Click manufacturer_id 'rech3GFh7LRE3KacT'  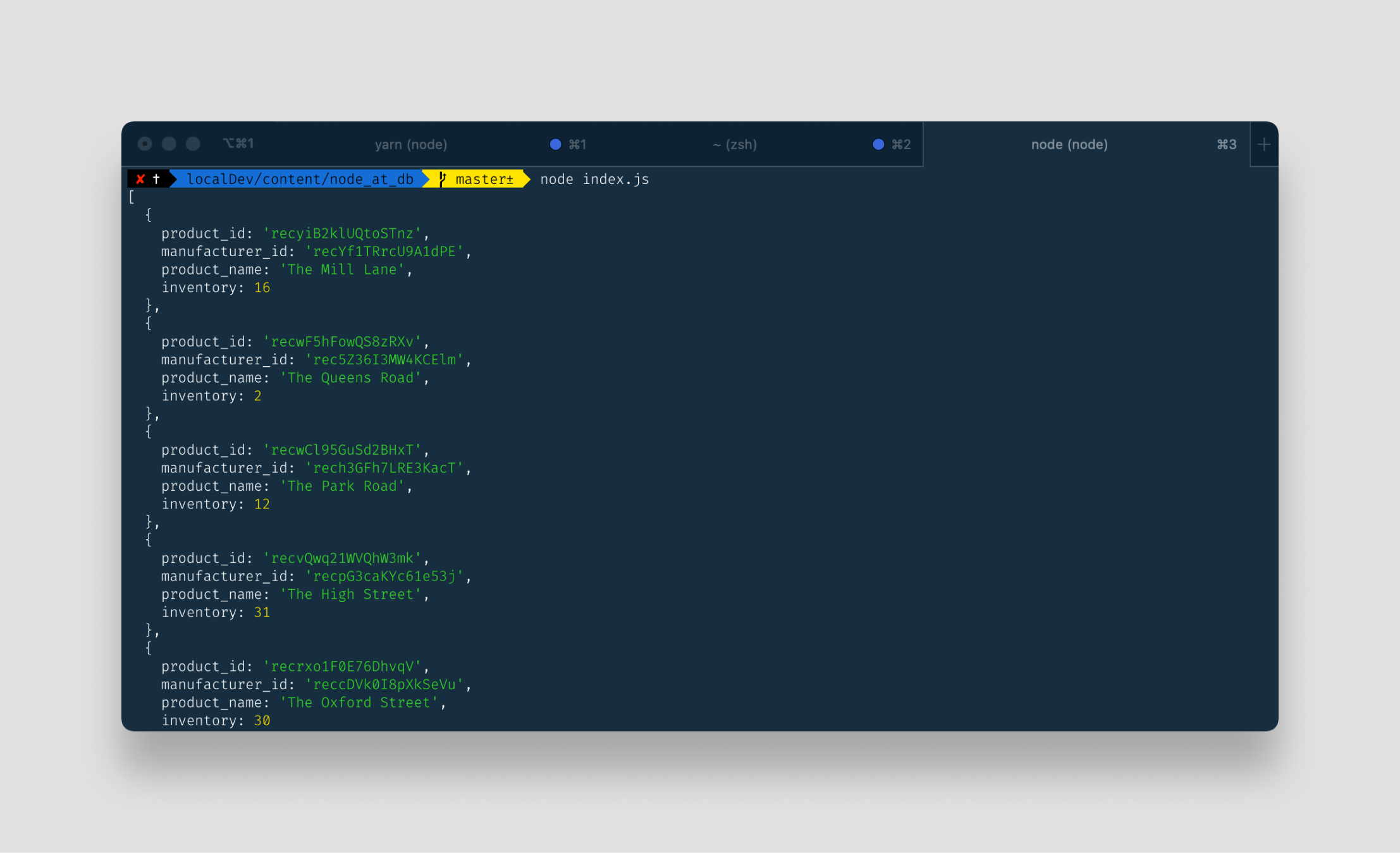pos(384,468)
